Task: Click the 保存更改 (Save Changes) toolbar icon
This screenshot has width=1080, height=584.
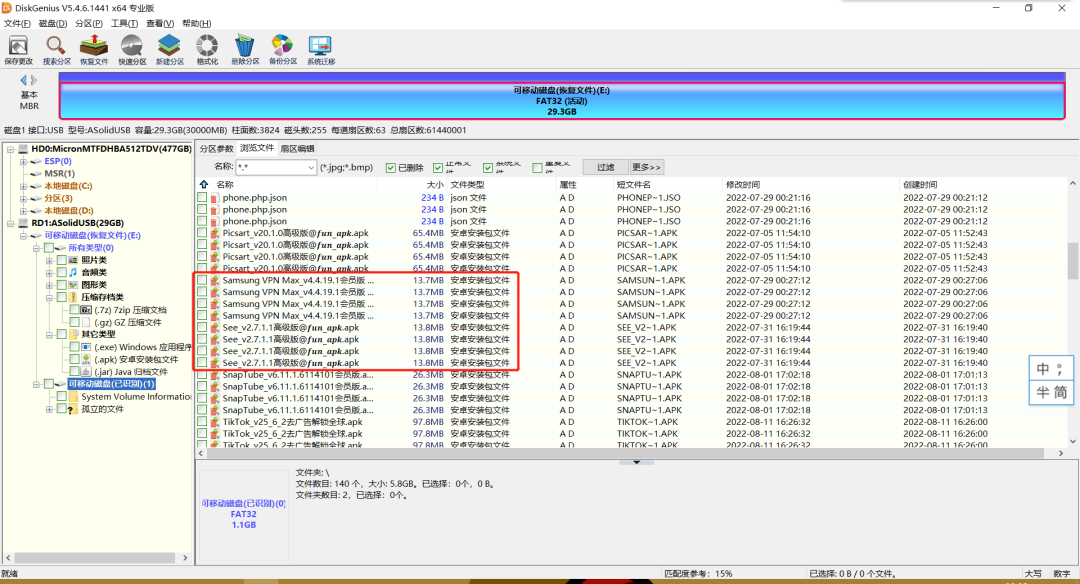Action: click(18, 46)
